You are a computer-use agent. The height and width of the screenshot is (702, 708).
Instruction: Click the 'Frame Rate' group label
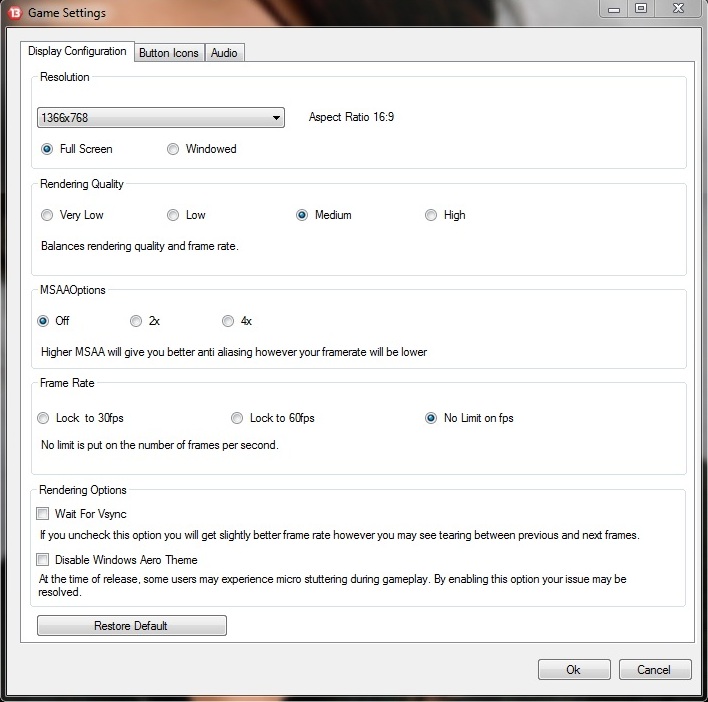point(67,383)
